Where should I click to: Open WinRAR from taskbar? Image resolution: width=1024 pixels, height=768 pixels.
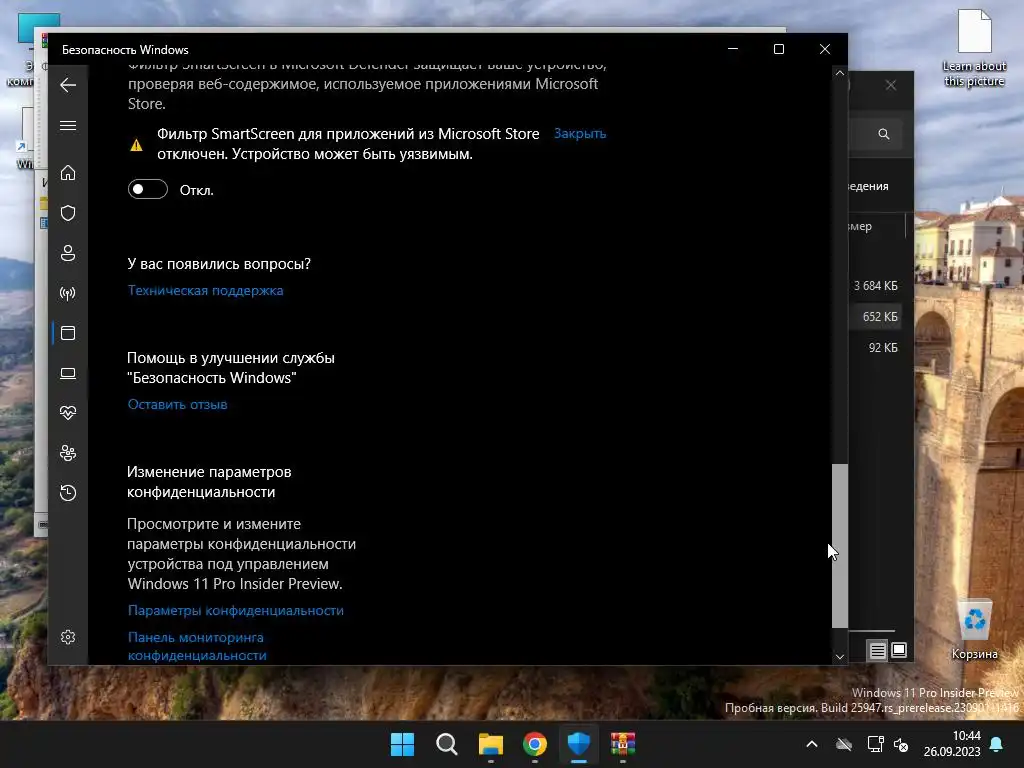click(623, 744)
